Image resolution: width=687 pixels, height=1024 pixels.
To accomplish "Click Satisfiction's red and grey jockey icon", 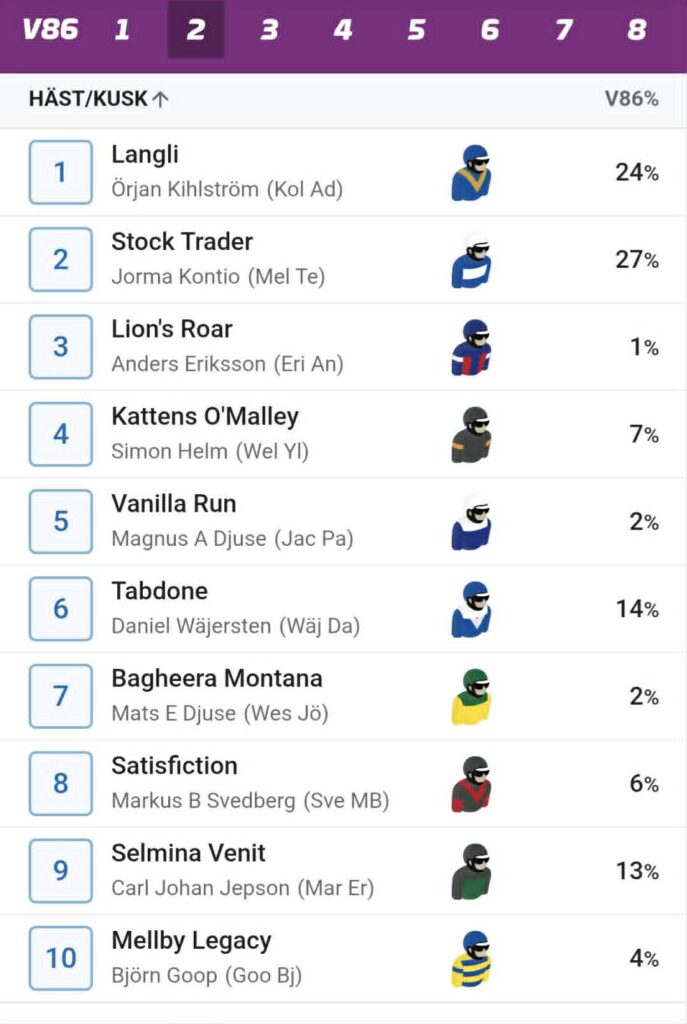I will 471,784.
